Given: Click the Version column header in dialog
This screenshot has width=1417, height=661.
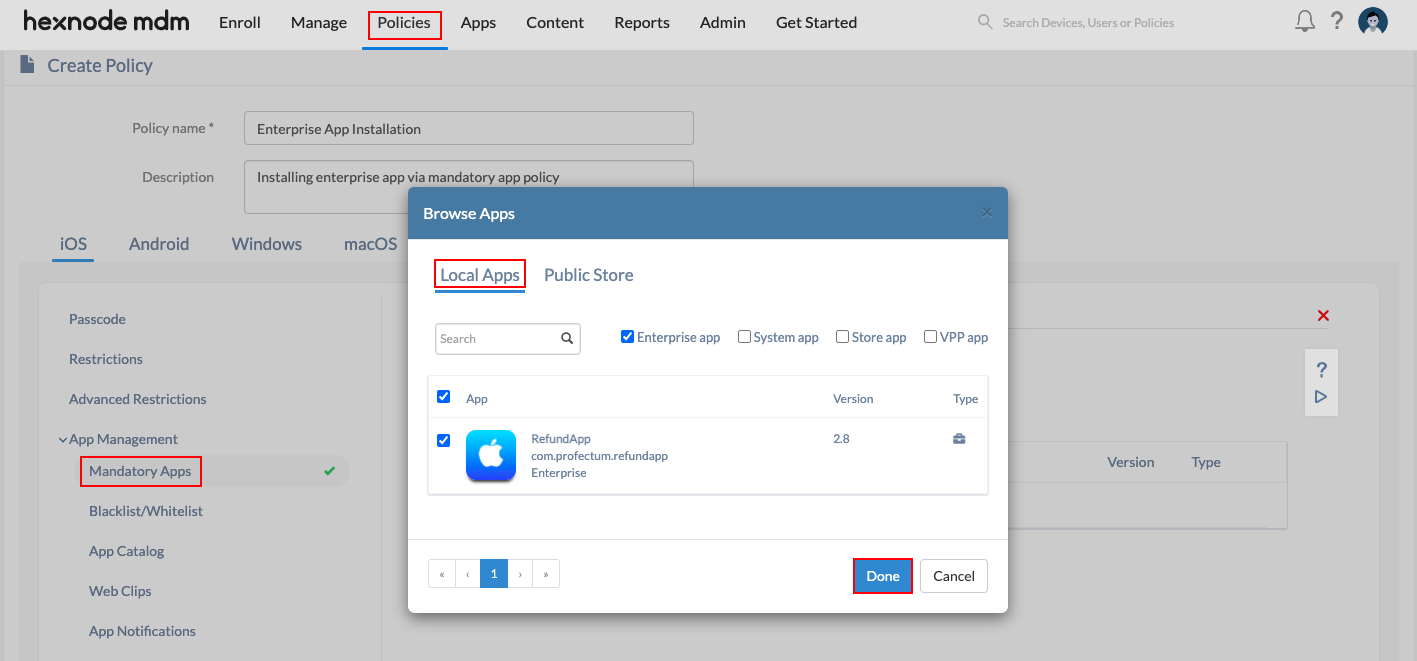Looking at the screenshot, I should (853, 399).
